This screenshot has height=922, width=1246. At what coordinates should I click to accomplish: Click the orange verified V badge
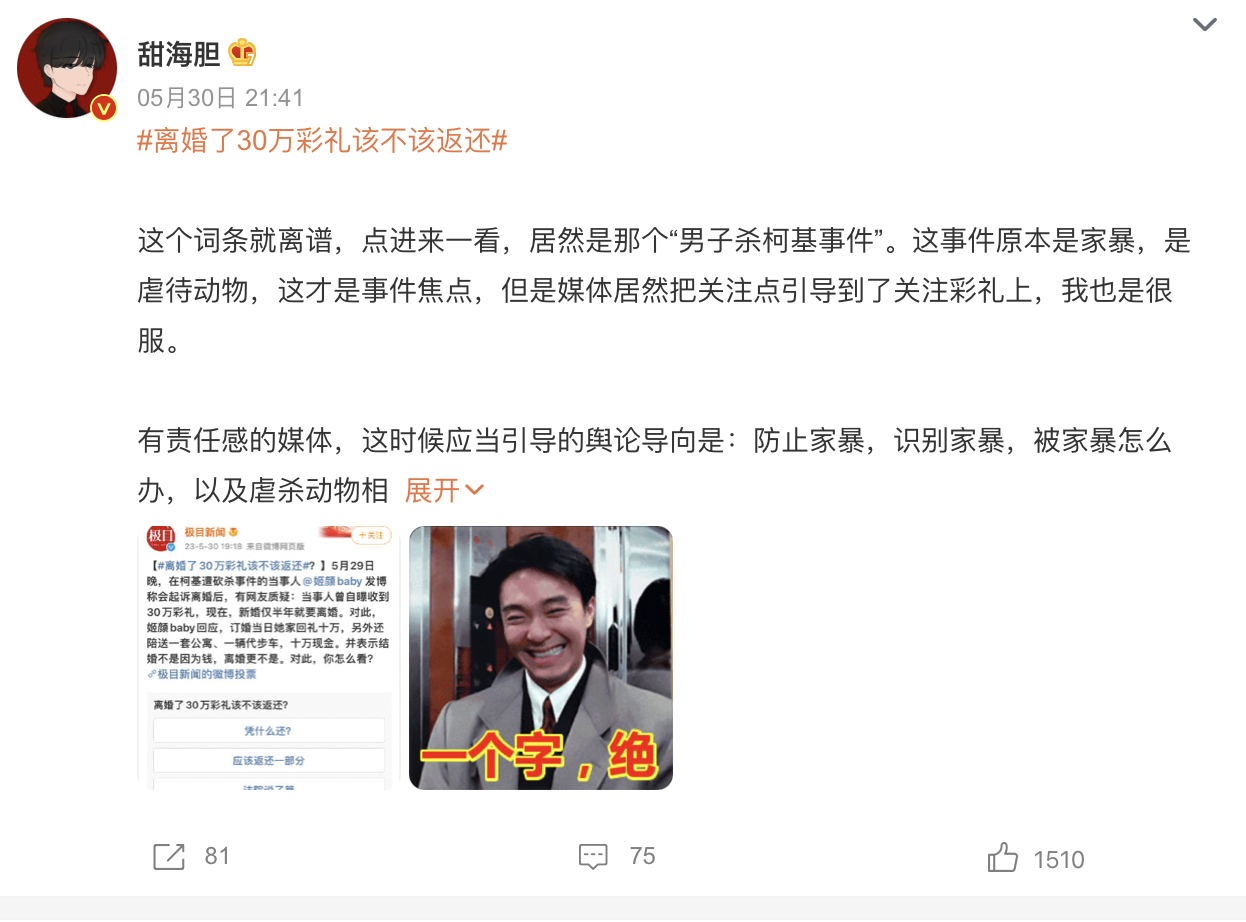(x=104, y=108)
